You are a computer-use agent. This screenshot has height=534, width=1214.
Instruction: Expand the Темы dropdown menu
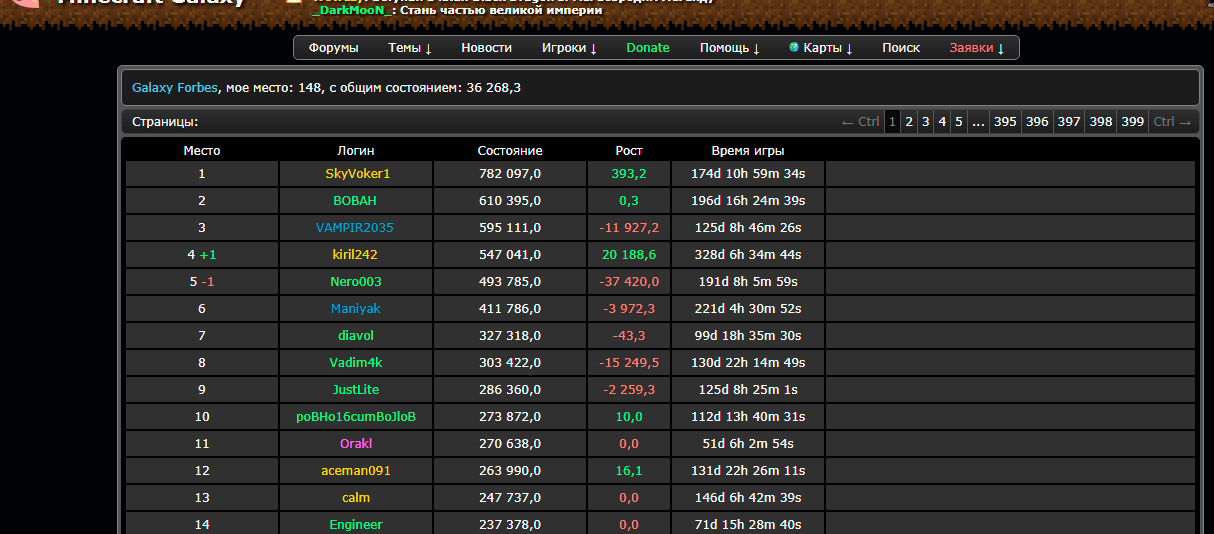tap(410, 48)
